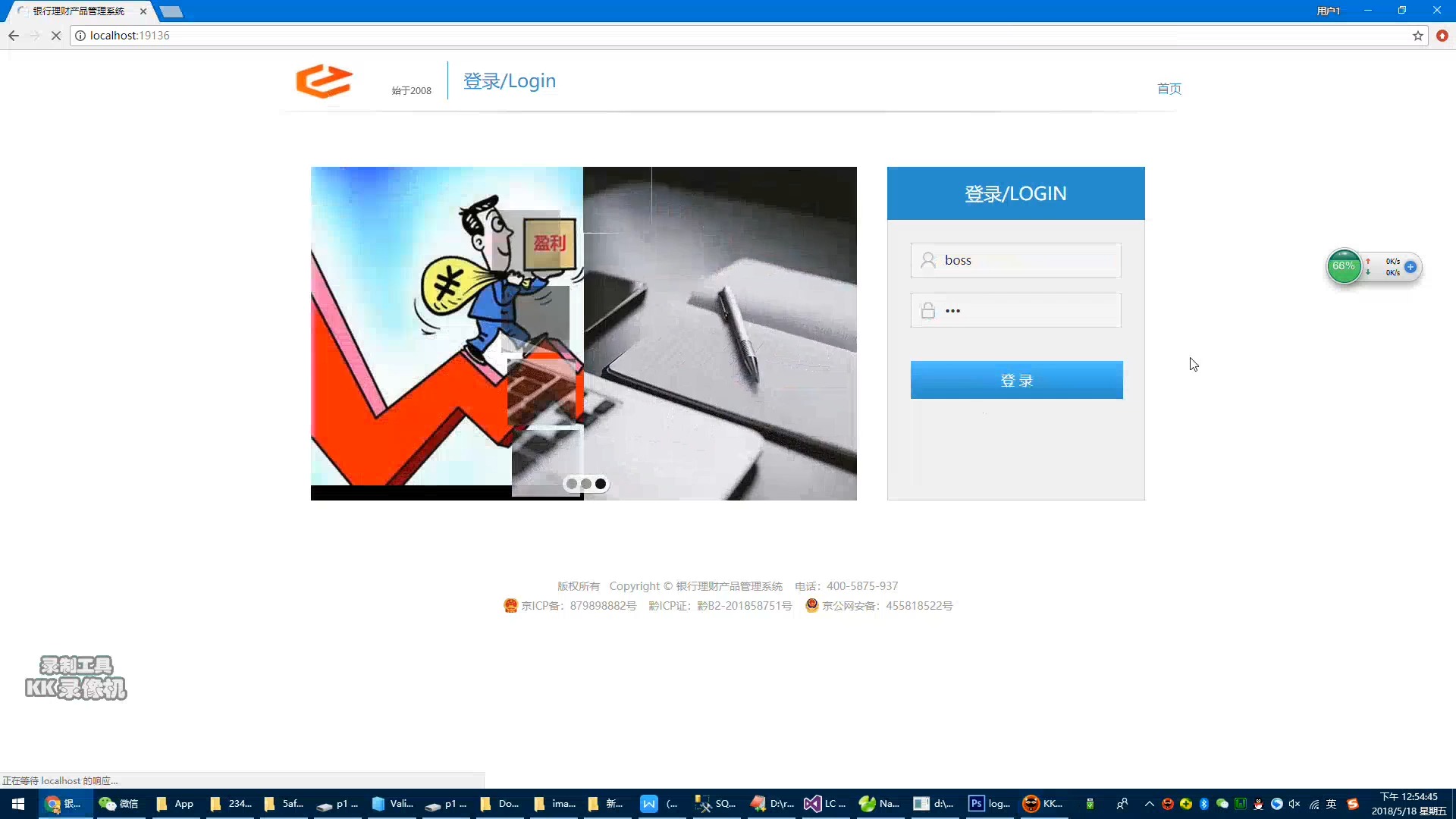Image resolution: width=1456 pixels, height=819 pixels.
Task: Click the username input field with boss
Action: (1015, 260)
